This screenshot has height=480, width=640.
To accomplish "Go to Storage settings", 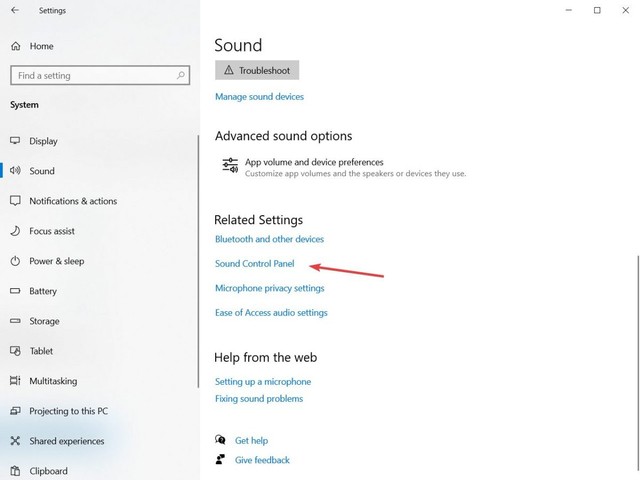I will coord(44,321).
